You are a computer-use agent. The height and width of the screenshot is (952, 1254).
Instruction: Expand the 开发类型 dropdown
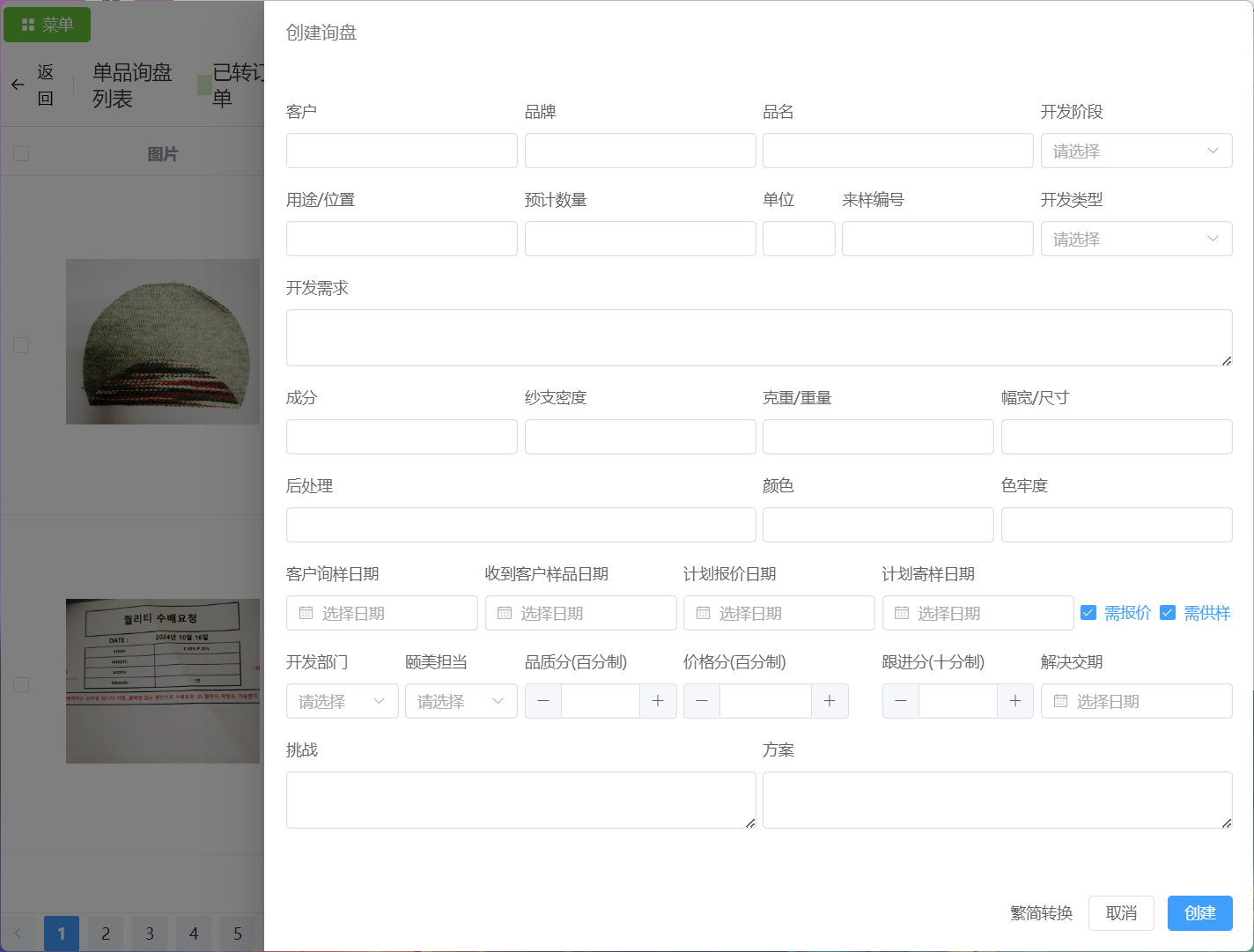click(x=1136, y=239)
